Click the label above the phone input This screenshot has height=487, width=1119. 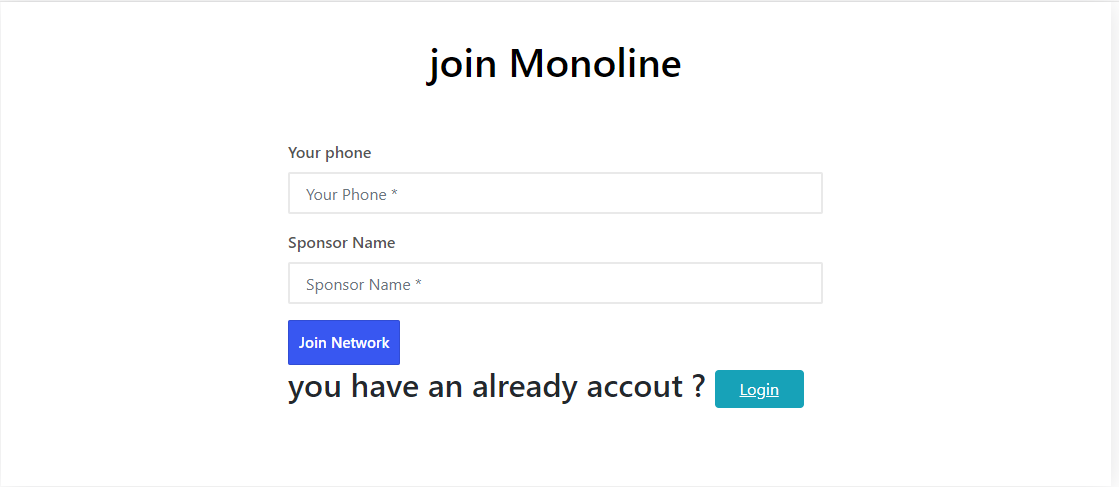329,153
